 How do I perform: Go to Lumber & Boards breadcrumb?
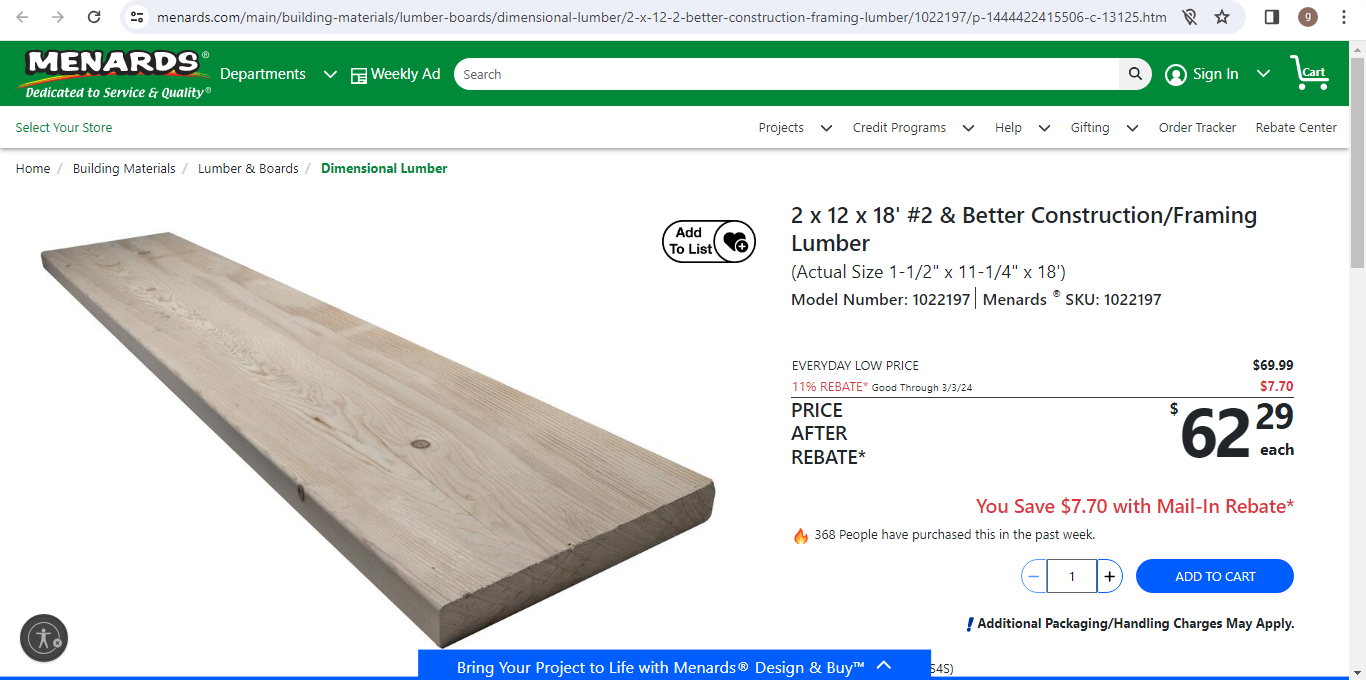(248, 168)
